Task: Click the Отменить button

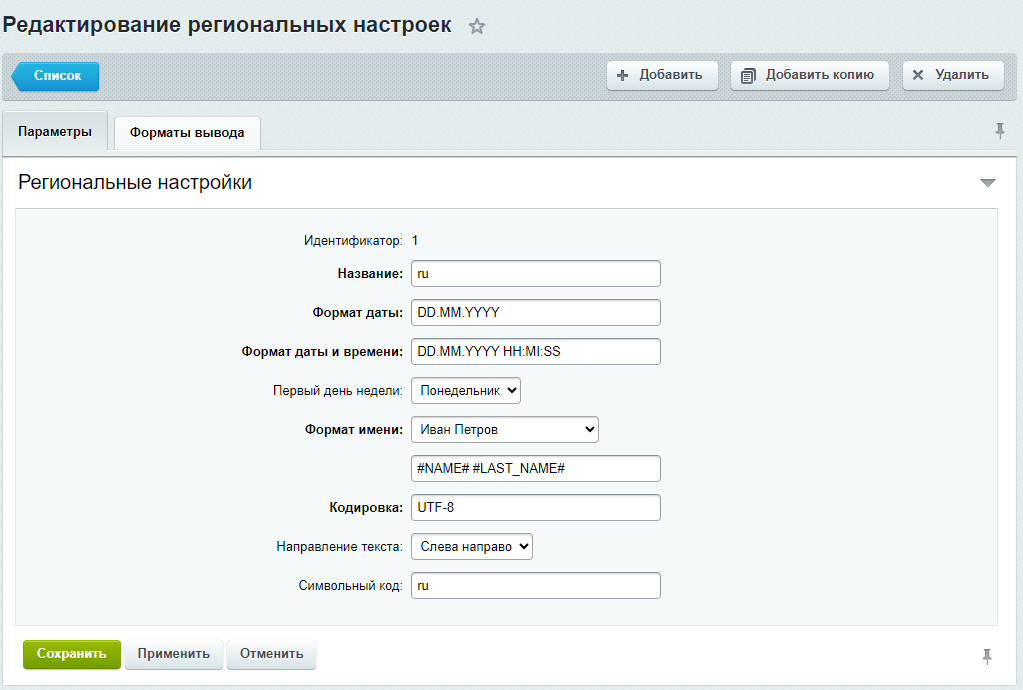Action: (271, 654)
